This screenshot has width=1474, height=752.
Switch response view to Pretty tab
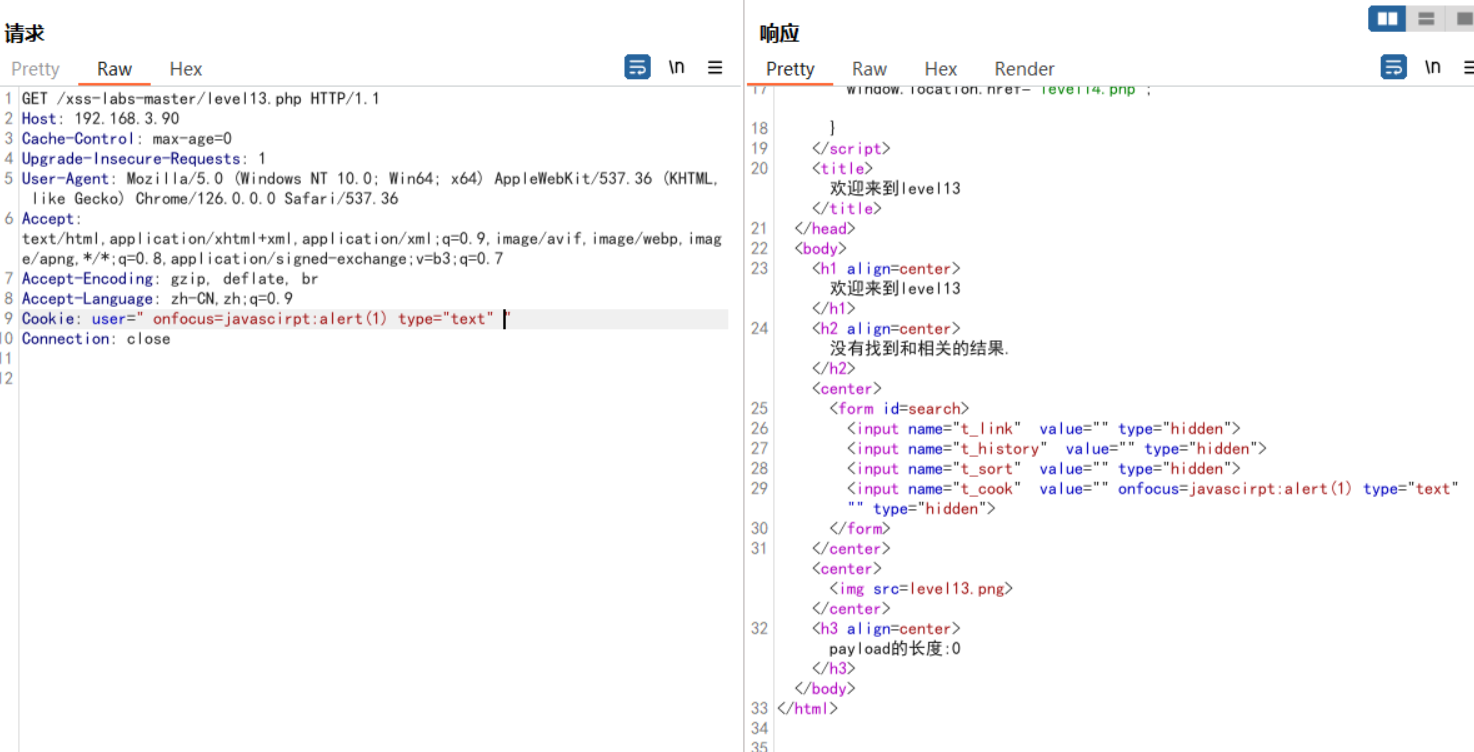tap(790, 69)
